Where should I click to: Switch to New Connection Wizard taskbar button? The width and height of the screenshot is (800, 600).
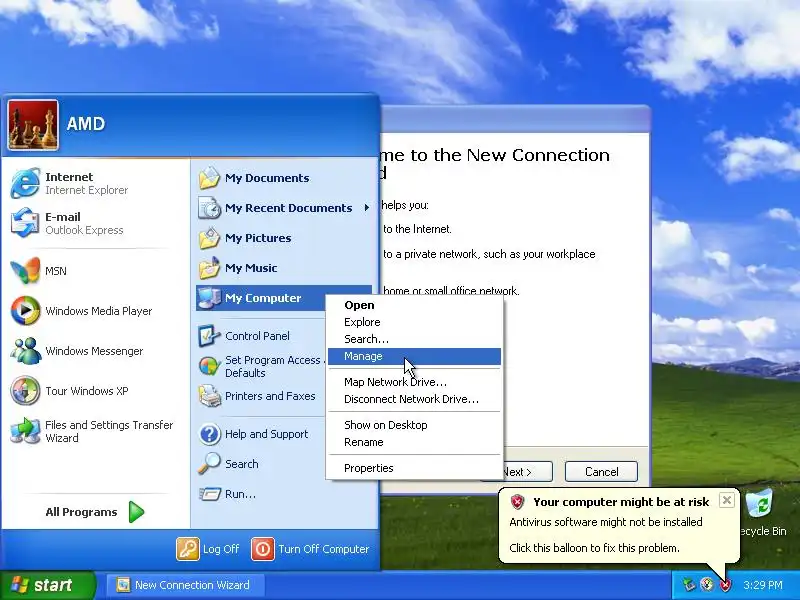click(x=186, y=585)
